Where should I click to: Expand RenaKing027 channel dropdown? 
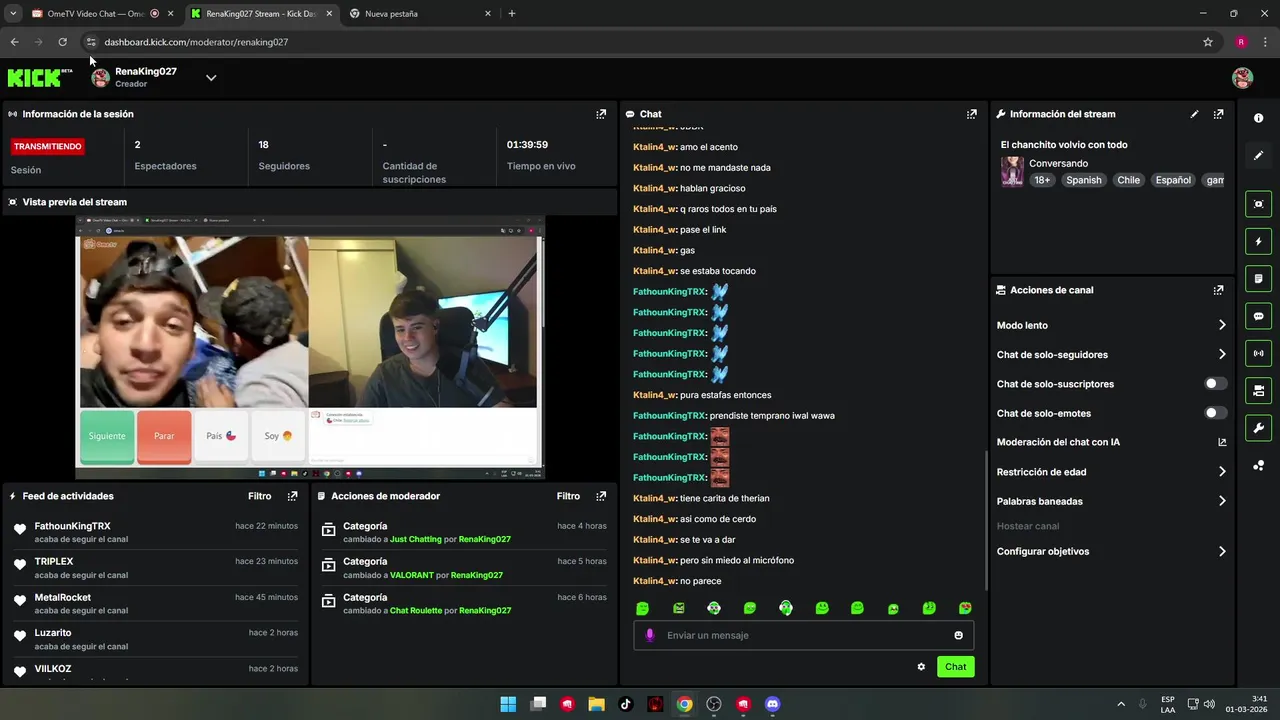pos(211,78)
